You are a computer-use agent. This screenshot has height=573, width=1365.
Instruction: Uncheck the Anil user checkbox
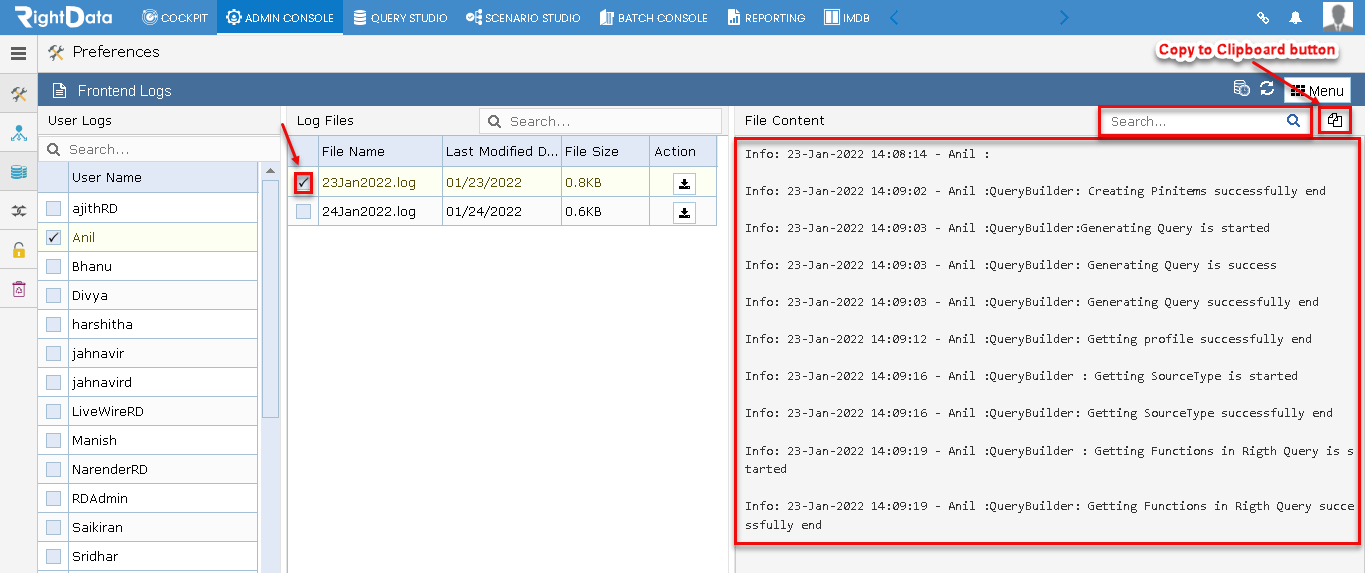click(x=53, y=238)
